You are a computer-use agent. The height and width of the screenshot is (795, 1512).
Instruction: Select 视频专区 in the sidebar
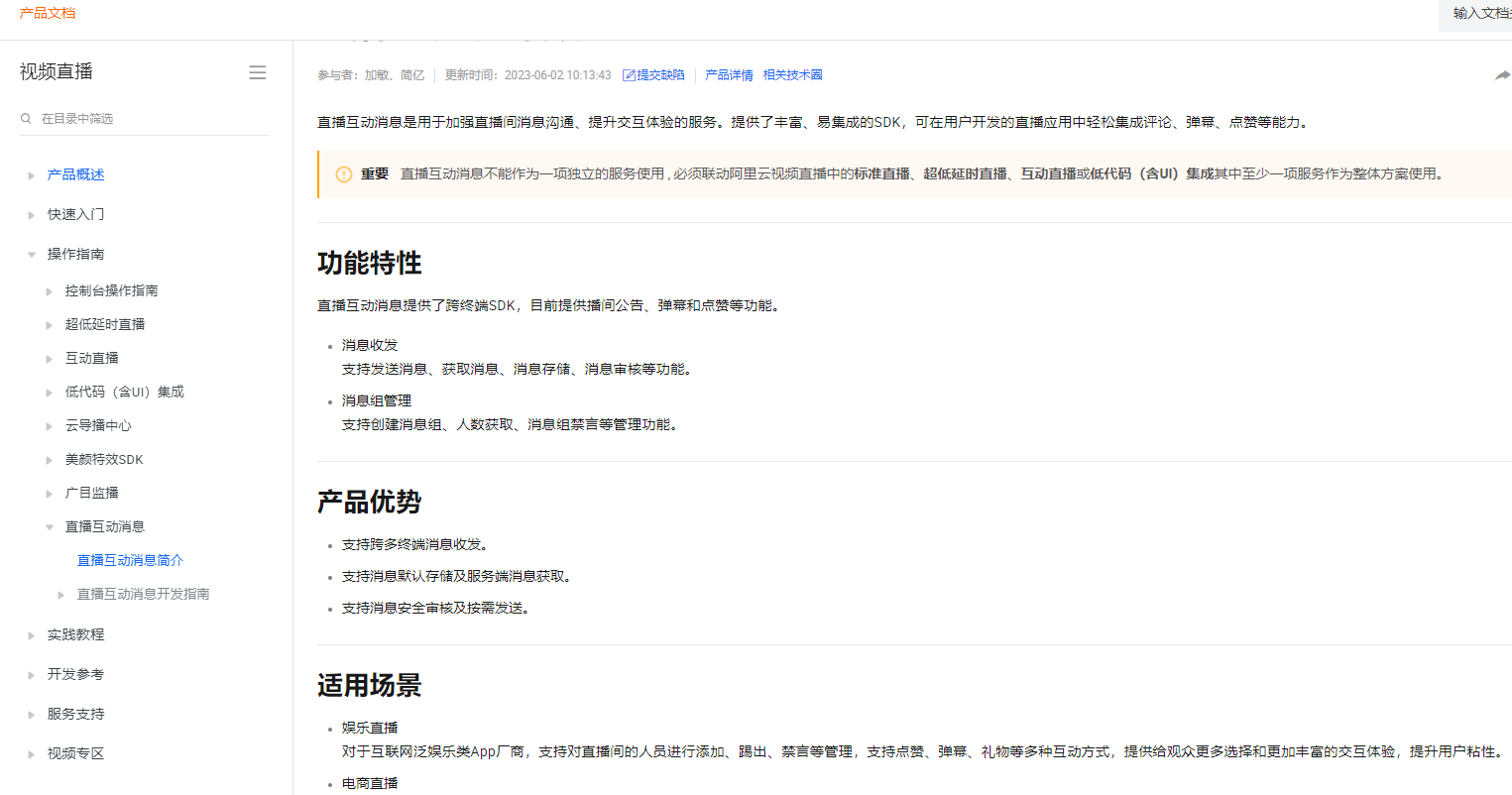click(x=76, y=753)
